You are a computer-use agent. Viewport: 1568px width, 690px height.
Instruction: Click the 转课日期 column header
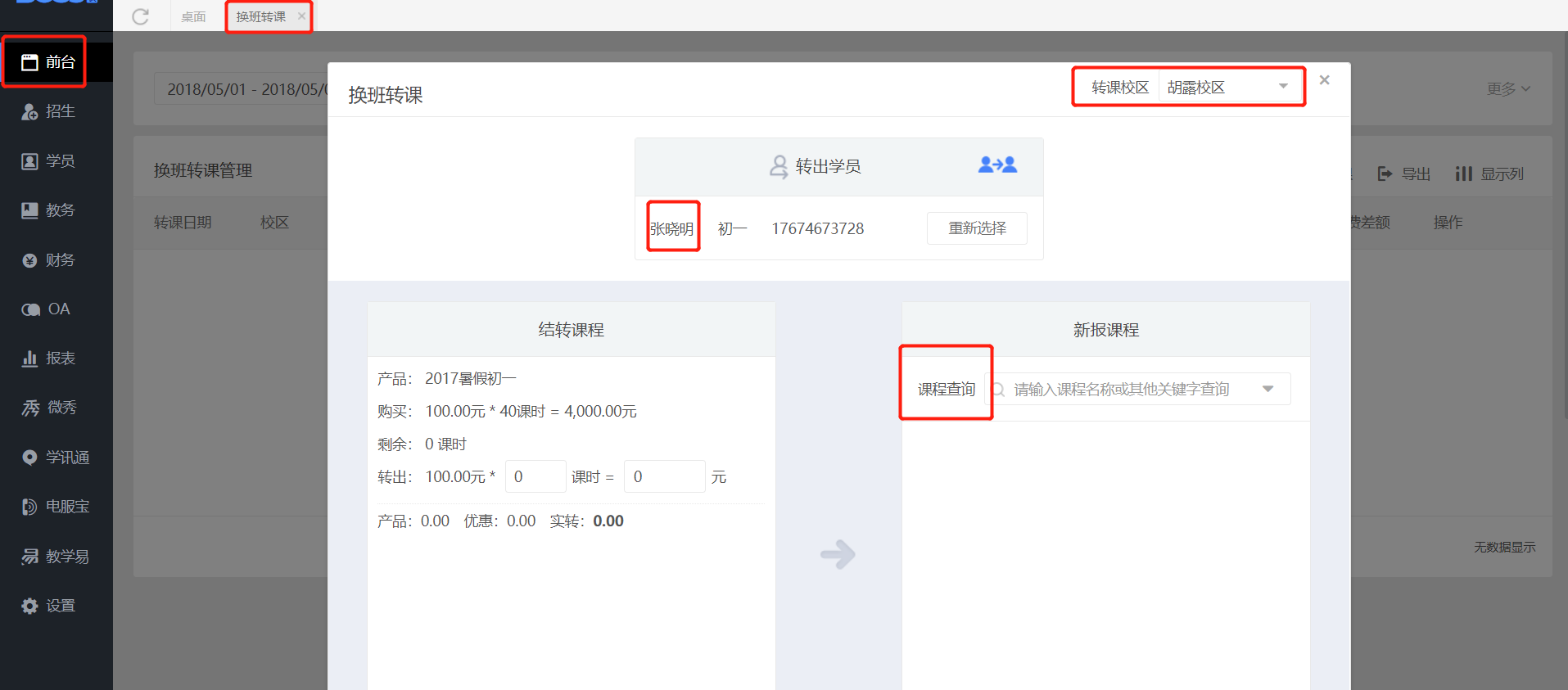(x=183, y=223)
